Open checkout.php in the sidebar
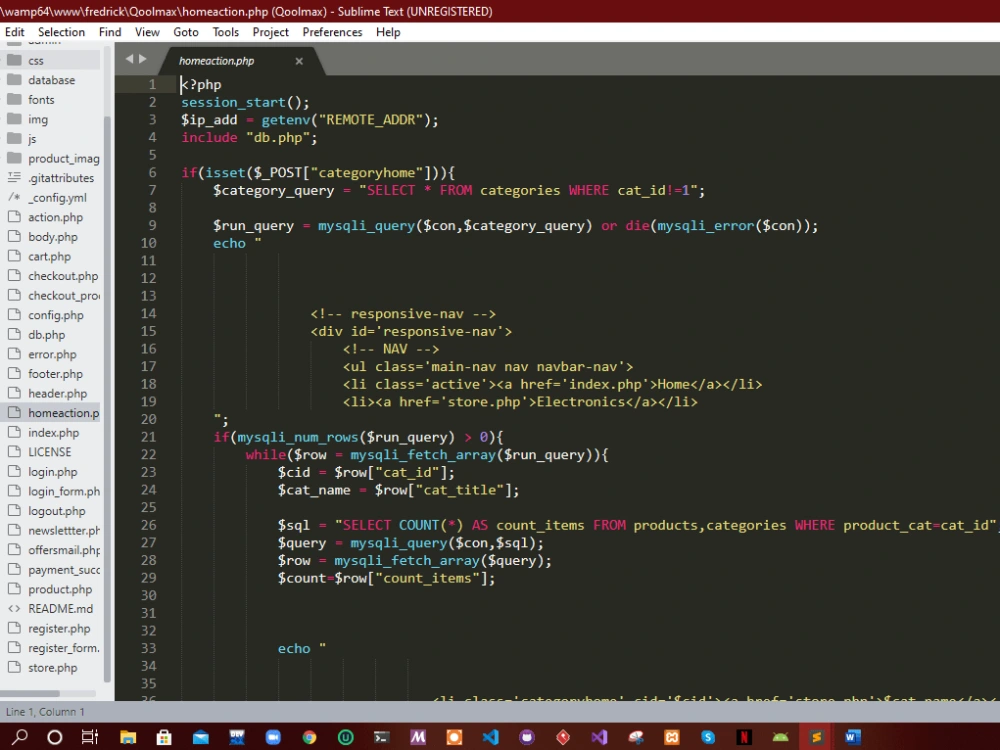 click(x=63, y=276)
